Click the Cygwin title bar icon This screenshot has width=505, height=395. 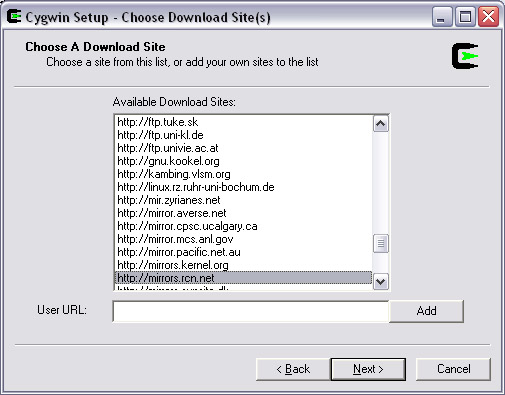click(x=14, y=17)
